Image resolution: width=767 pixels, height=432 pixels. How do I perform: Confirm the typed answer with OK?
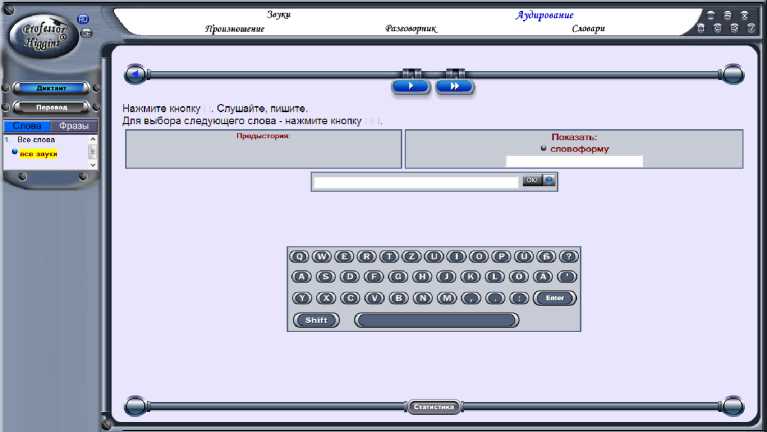[532, 181]
